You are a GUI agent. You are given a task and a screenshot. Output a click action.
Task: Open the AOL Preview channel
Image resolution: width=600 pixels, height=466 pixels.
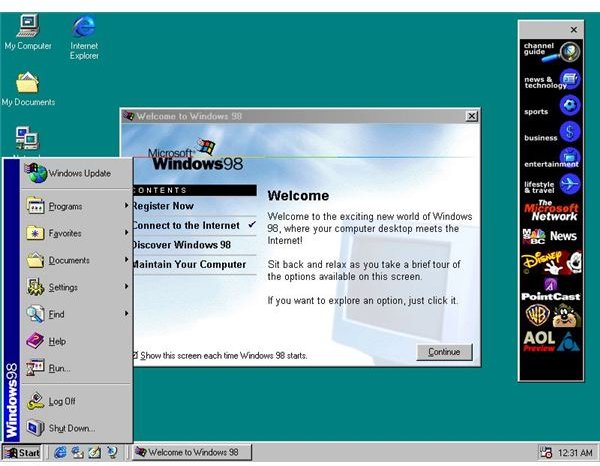point(551,342)
